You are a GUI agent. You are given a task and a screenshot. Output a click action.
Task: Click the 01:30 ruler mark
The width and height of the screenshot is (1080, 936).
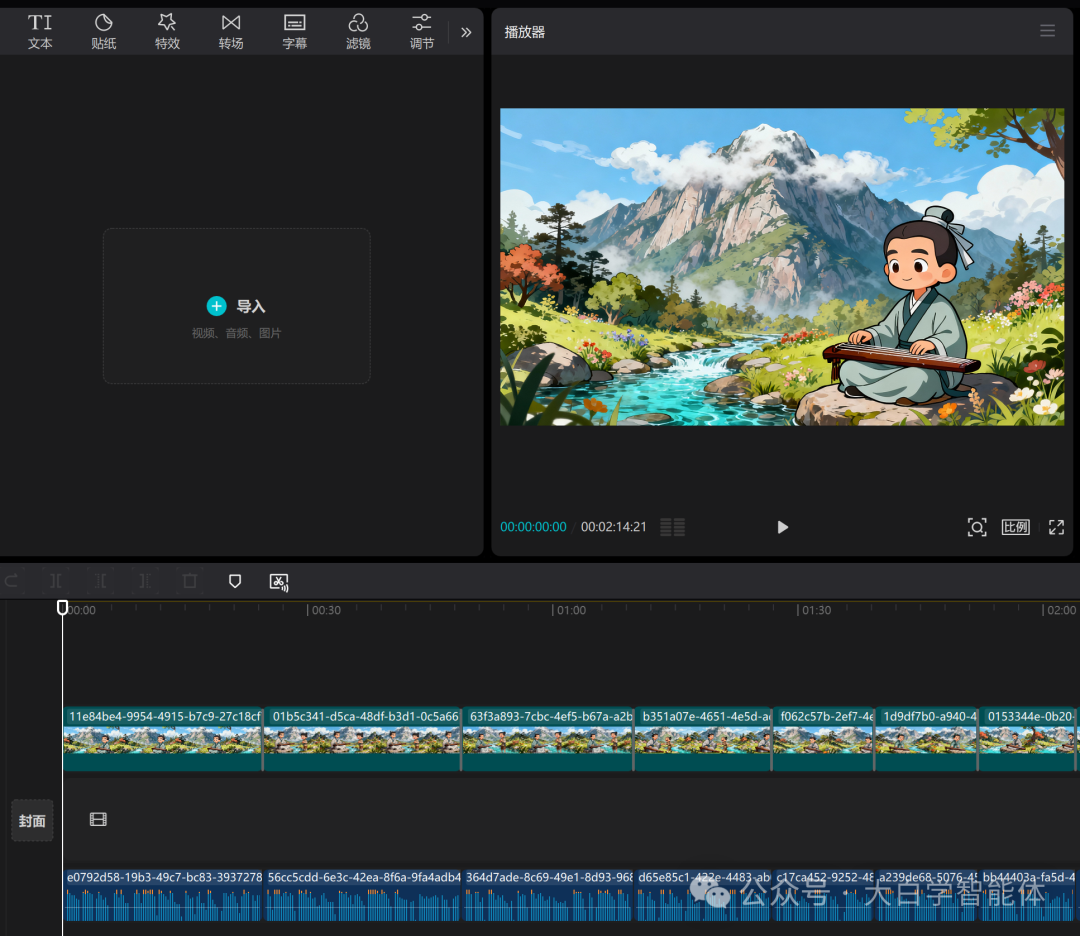point(815,610)
